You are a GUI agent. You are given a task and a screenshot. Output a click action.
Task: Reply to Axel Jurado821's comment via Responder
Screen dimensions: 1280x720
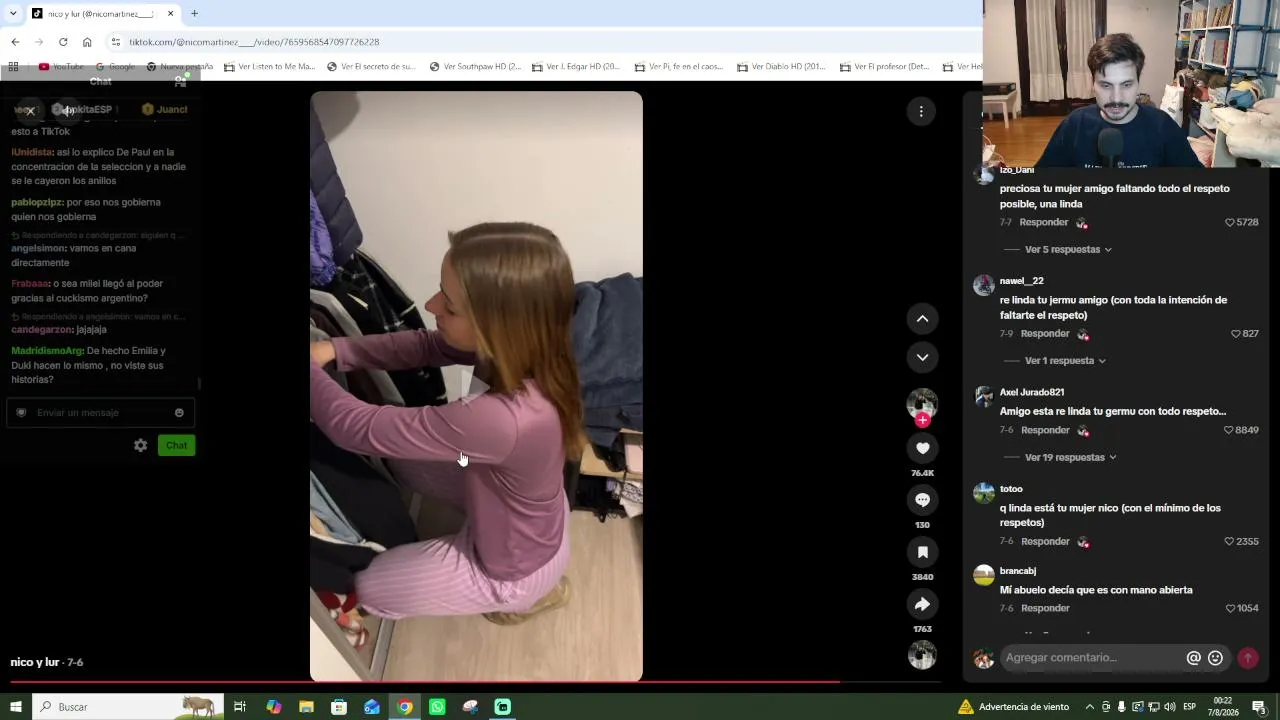pos(1044,430)
